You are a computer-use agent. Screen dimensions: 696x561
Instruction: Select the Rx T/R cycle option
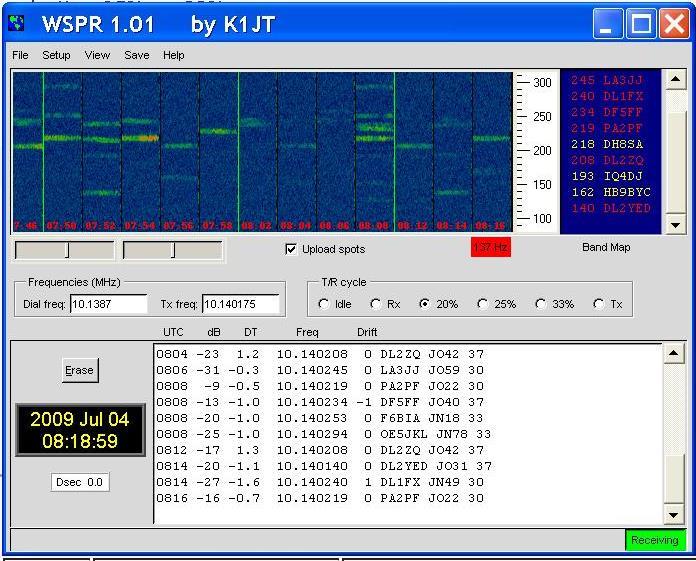pyautogui.click(x=376, y=304)
